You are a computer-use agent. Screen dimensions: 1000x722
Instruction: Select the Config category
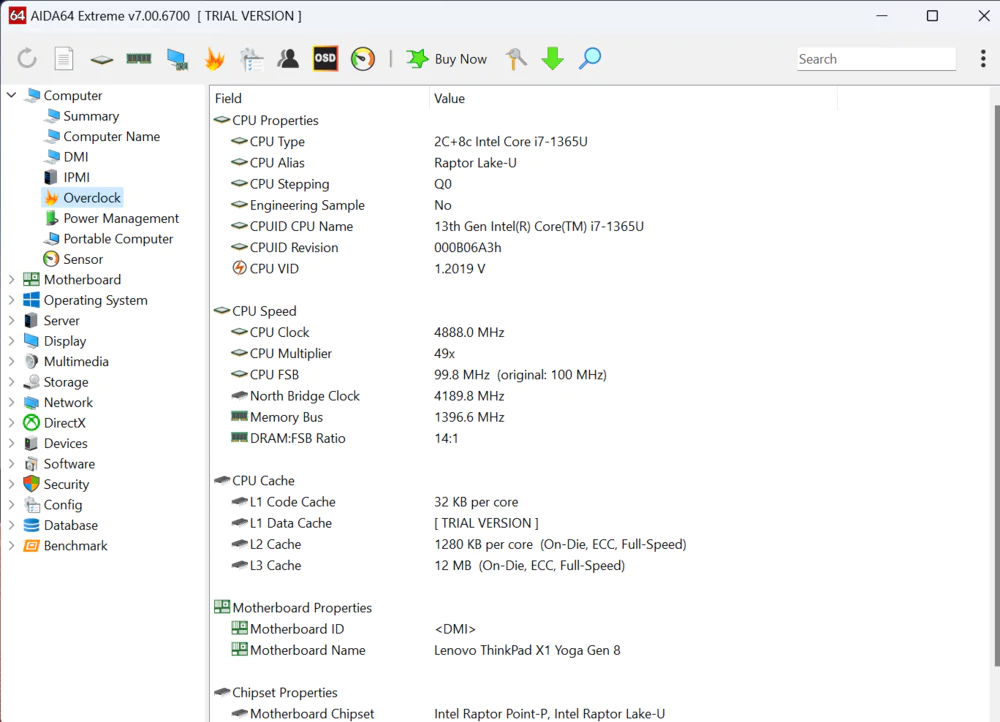(62, 505)
